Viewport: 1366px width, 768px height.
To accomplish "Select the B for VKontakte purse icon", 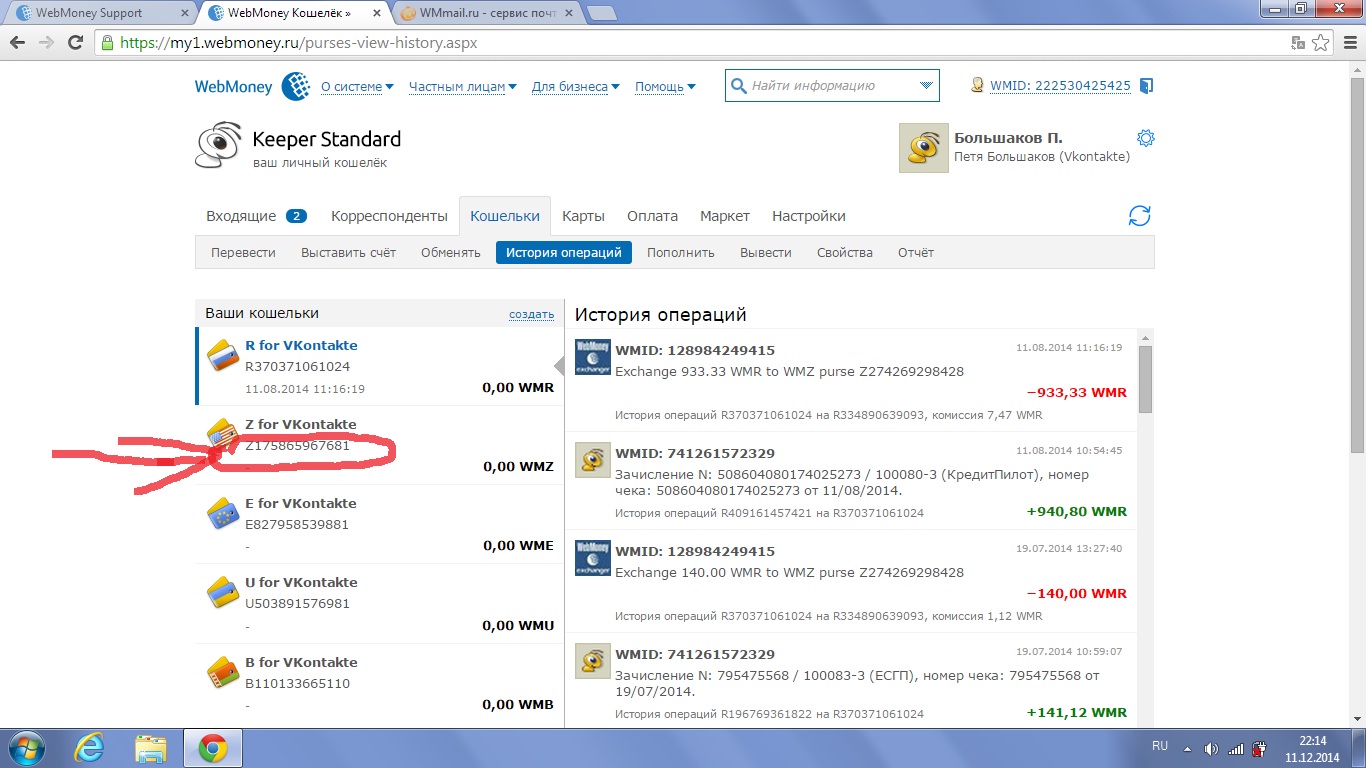I will (x=223, y=673).
